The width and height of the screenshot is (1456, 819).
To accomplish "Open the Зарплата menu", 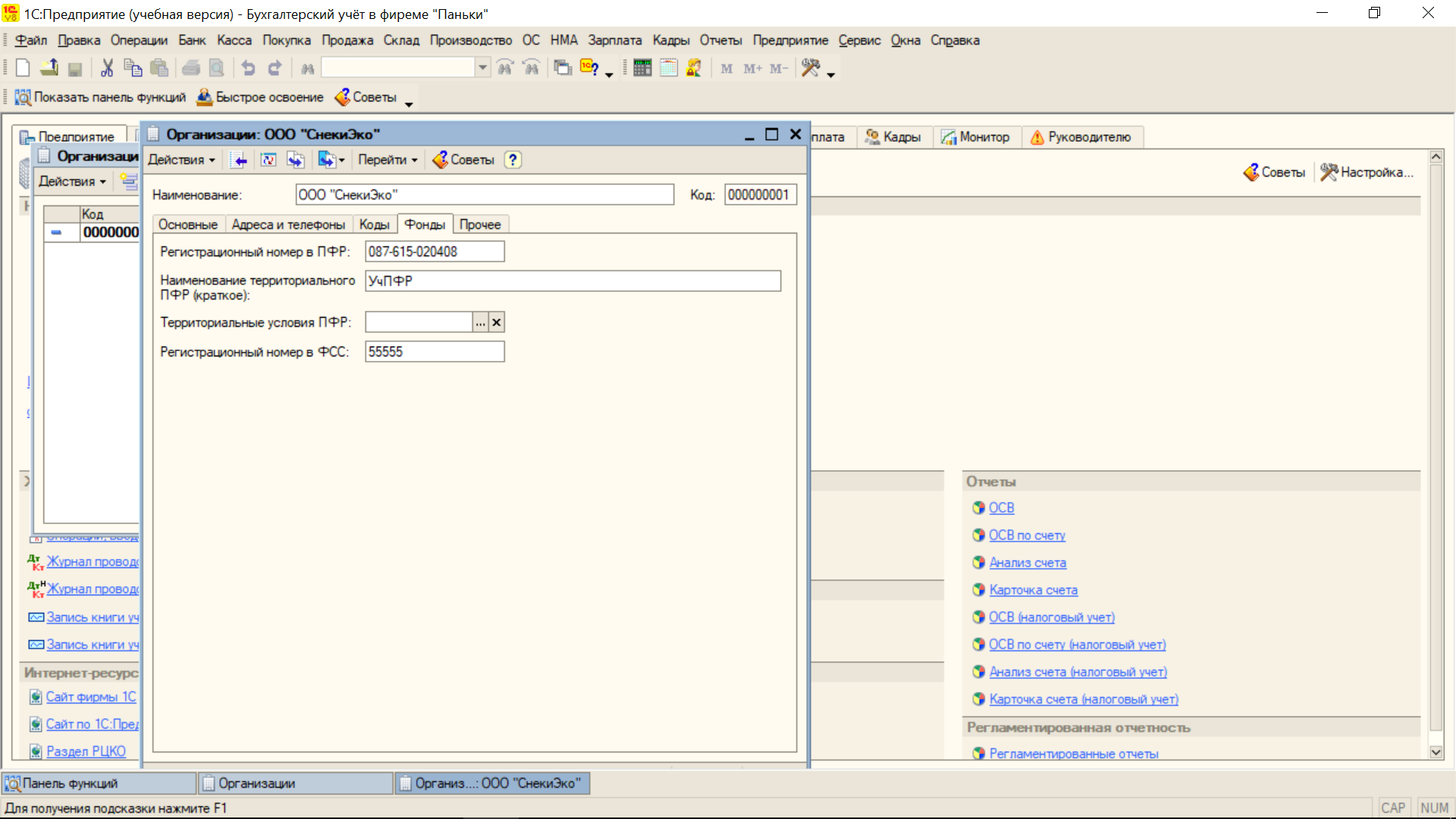I will coord(615,40).
